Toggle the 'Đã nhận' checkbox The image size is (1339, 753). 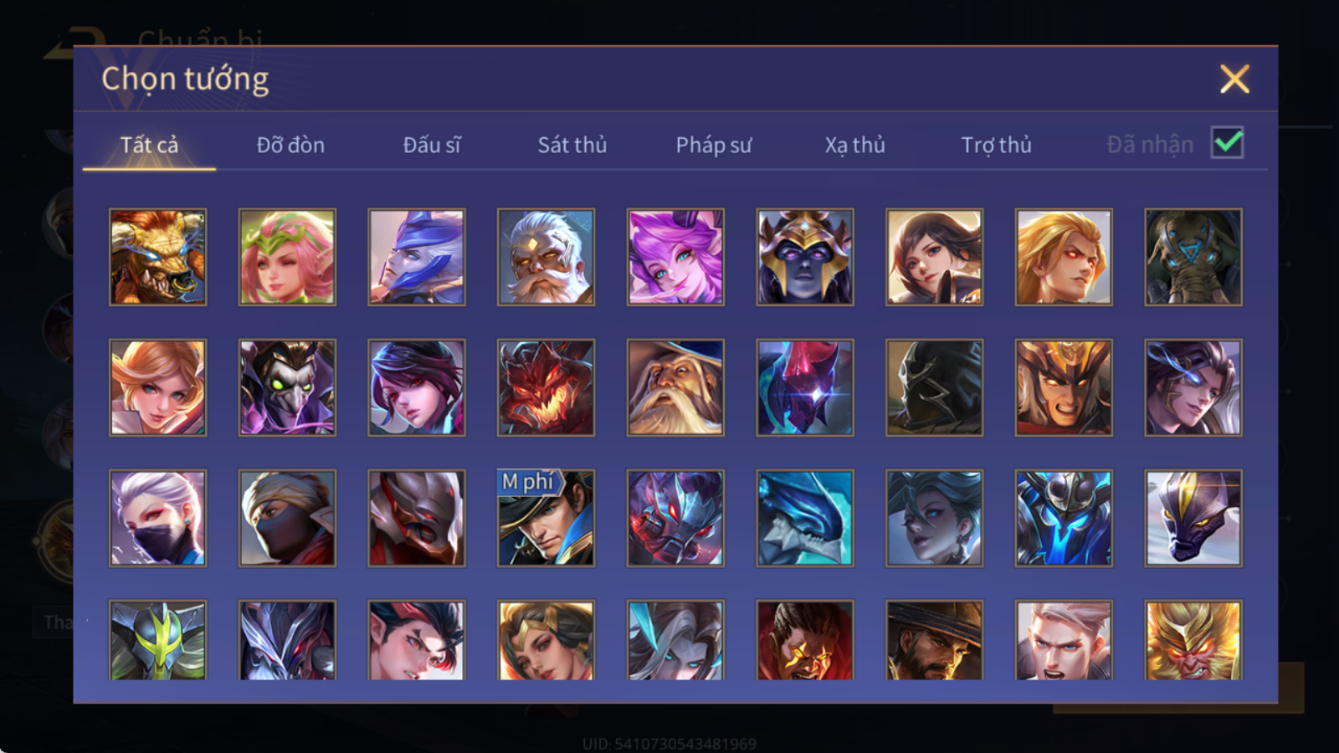coord(1227,143)
